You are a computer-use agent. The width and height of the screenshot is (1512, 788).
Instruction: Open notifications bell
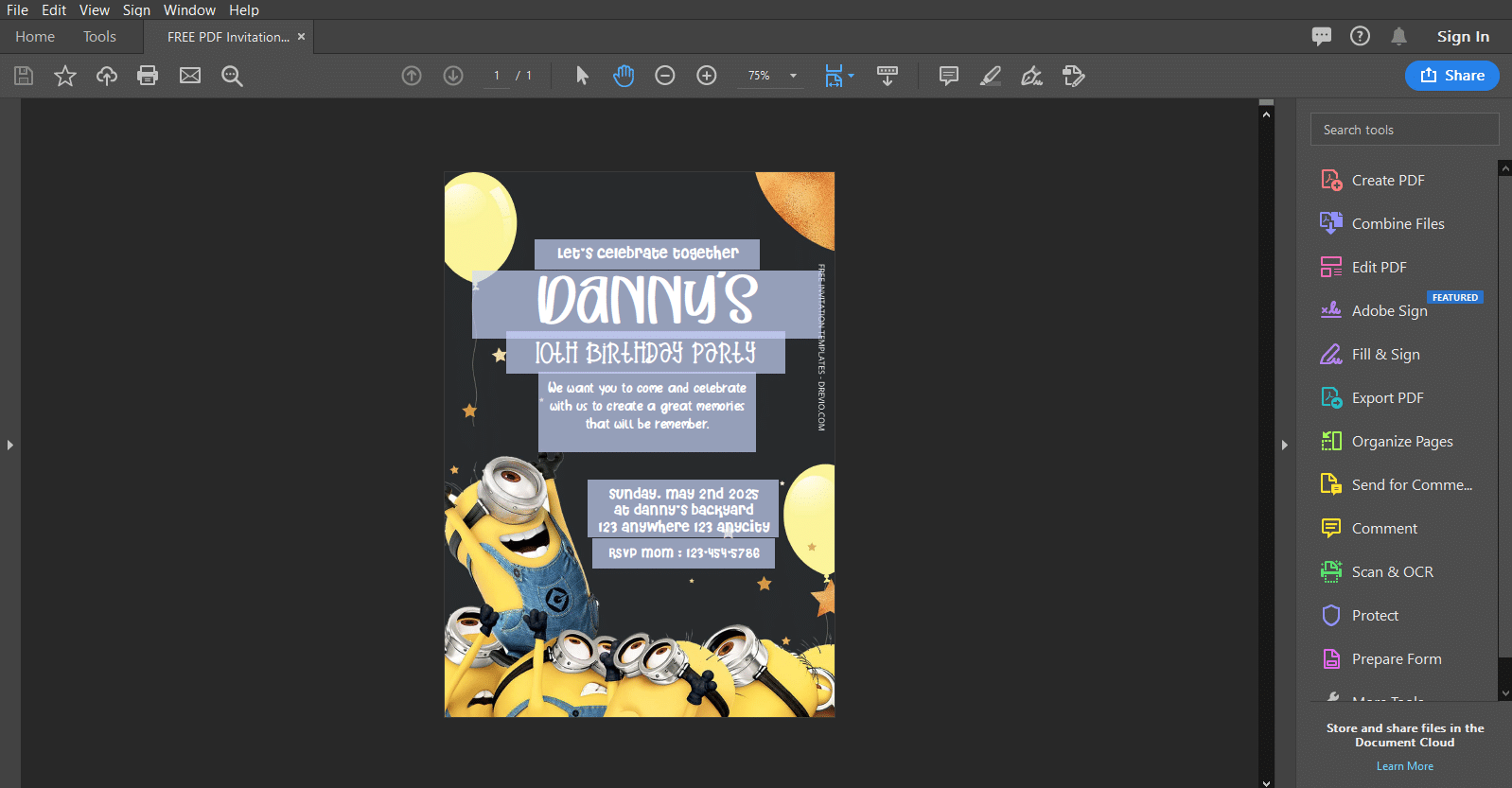tap(1398, 36)
